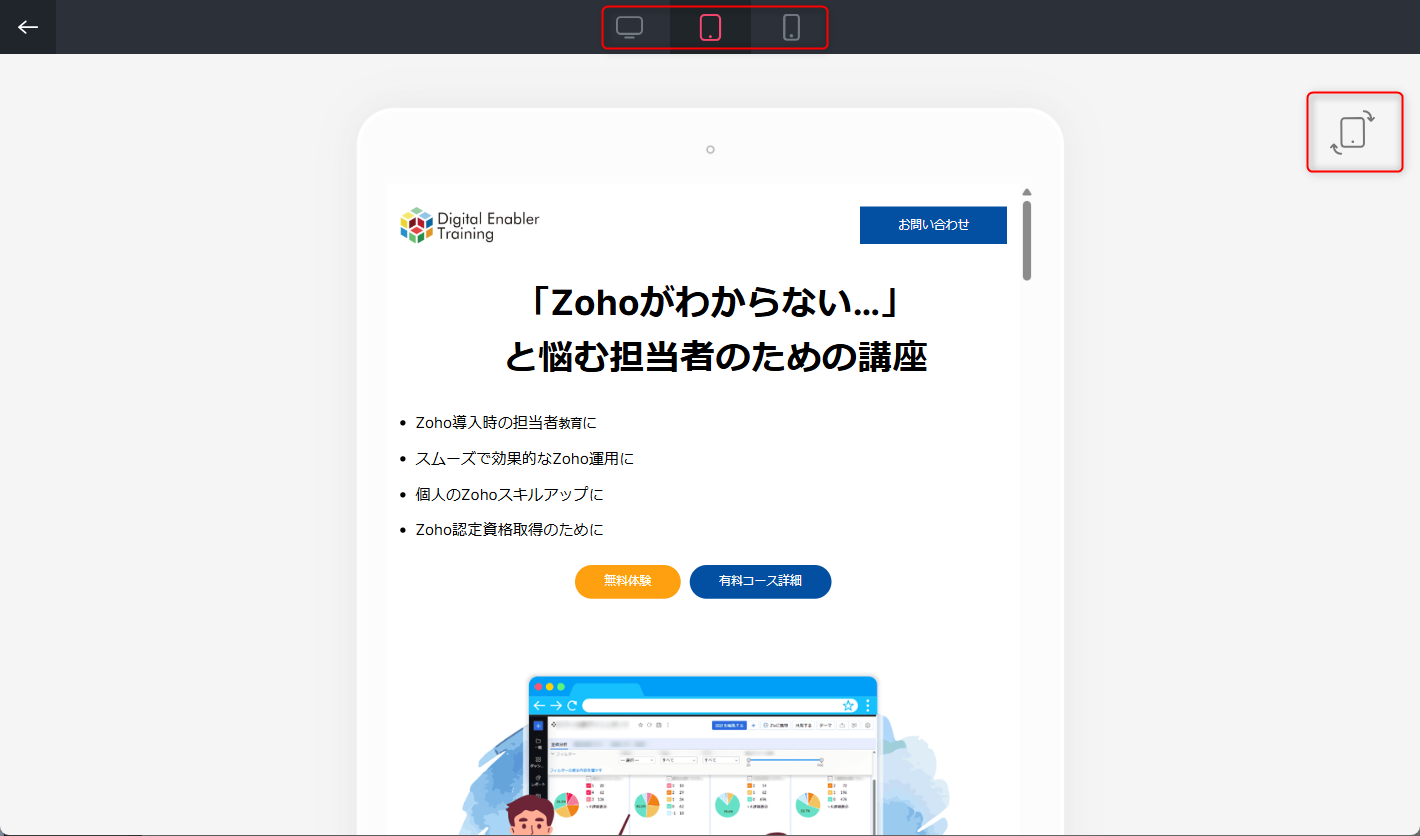Switch to mobile phone preview

791,27
